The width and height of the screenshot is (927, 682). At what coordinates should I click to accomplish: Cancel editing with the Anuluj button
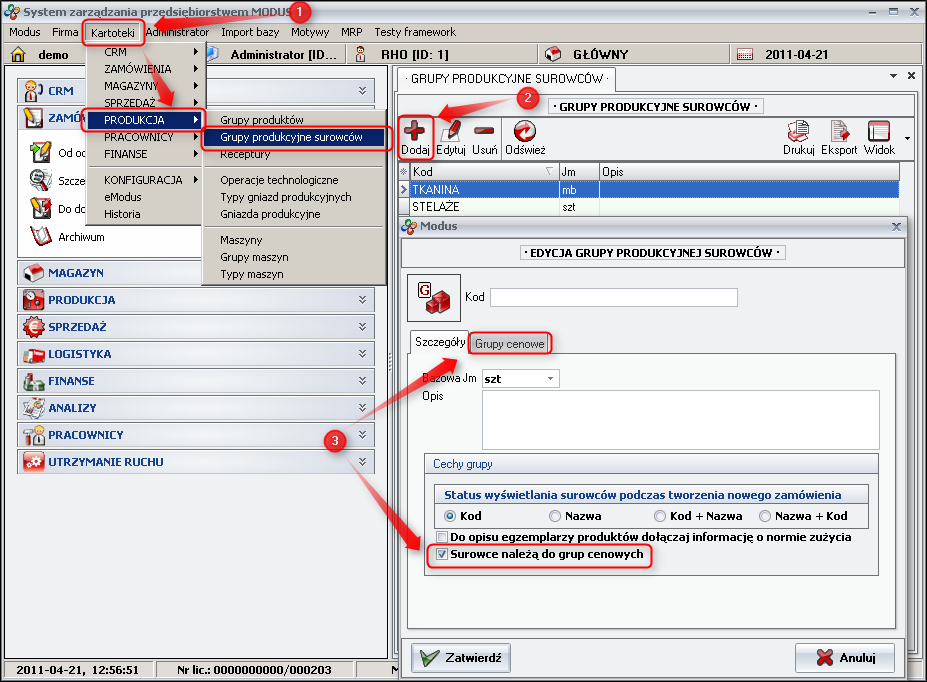click(x=844, y=657)
